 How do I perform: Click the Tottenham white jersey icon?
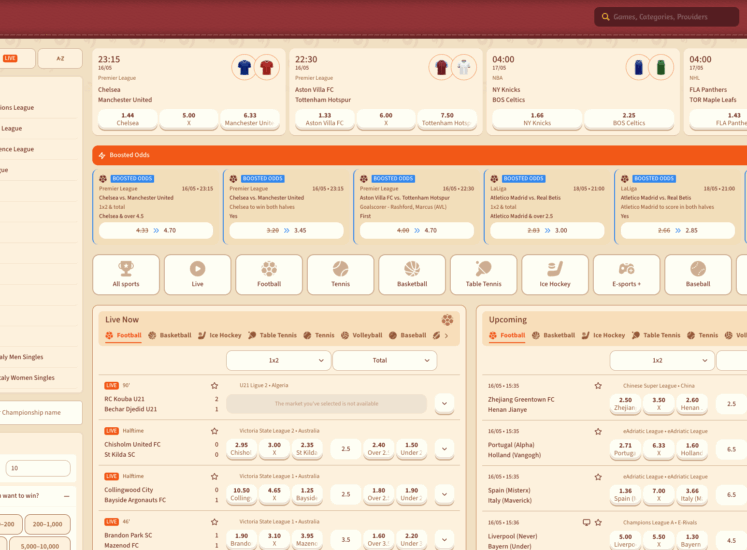tap(464, 68)
